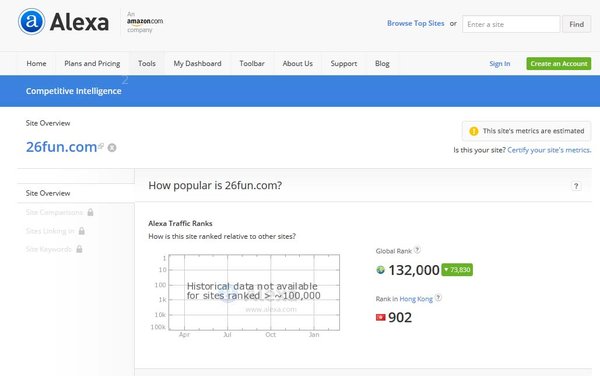The image size is (600, 376).
Task: Click the Competitive Intelligence banner heading
Action: tap(73, 91)
